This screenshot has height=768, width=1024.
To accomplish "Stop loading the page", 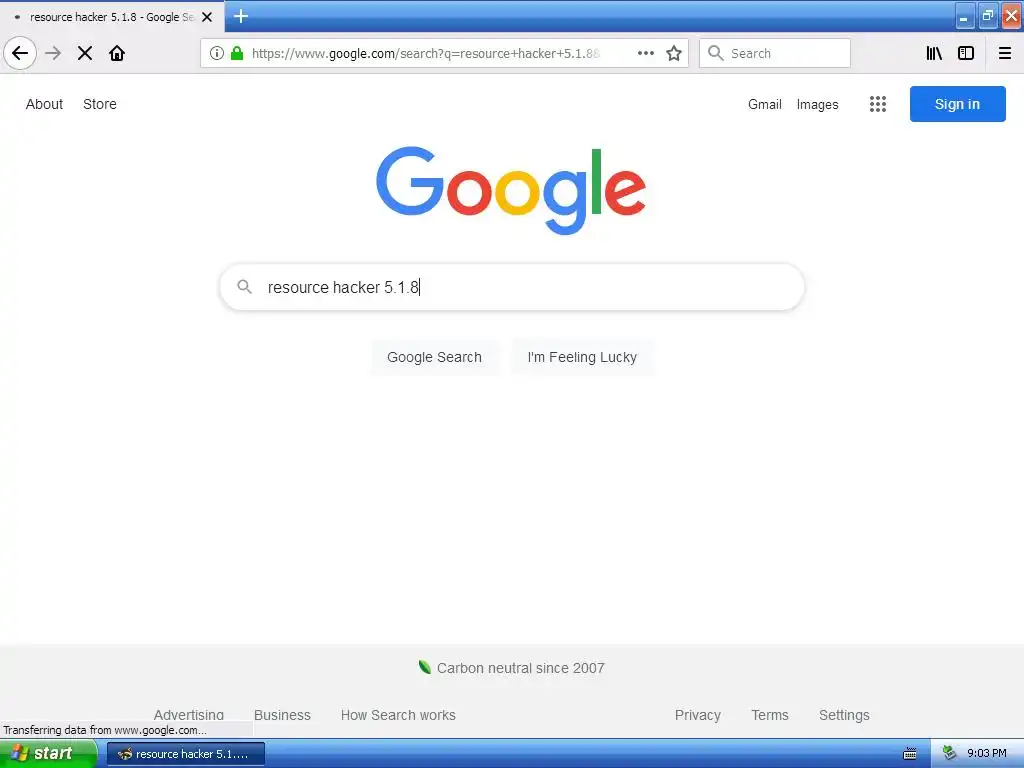I will click(85, 53).
